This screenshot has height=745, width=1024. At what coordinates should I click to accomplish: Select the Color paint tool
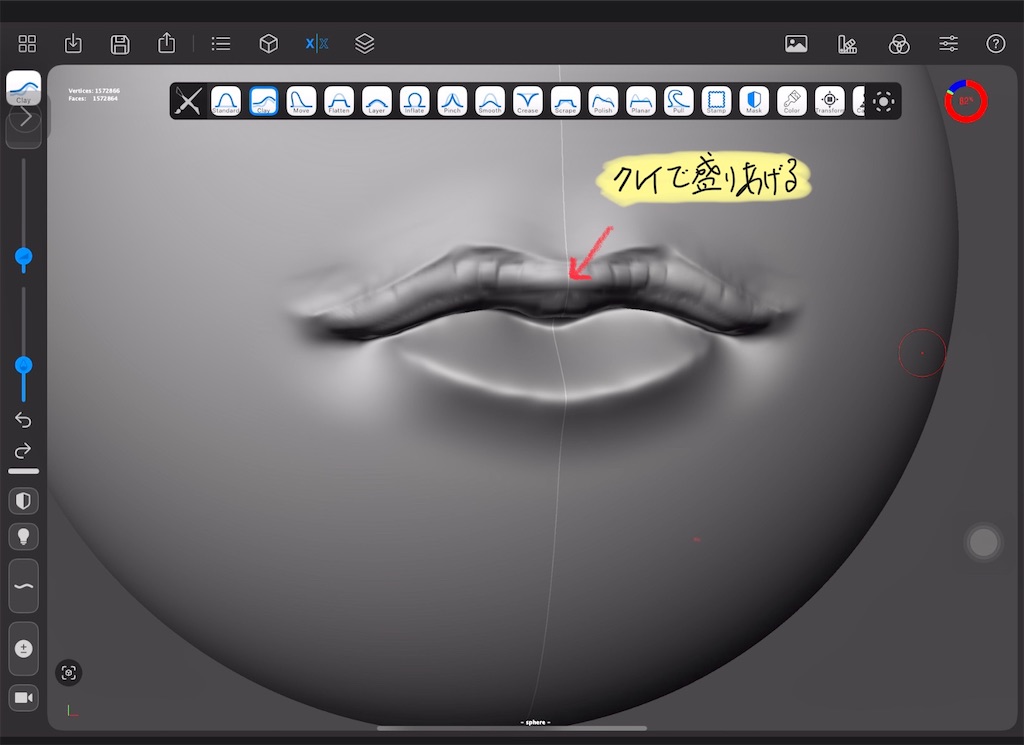[x=792, y=101]
